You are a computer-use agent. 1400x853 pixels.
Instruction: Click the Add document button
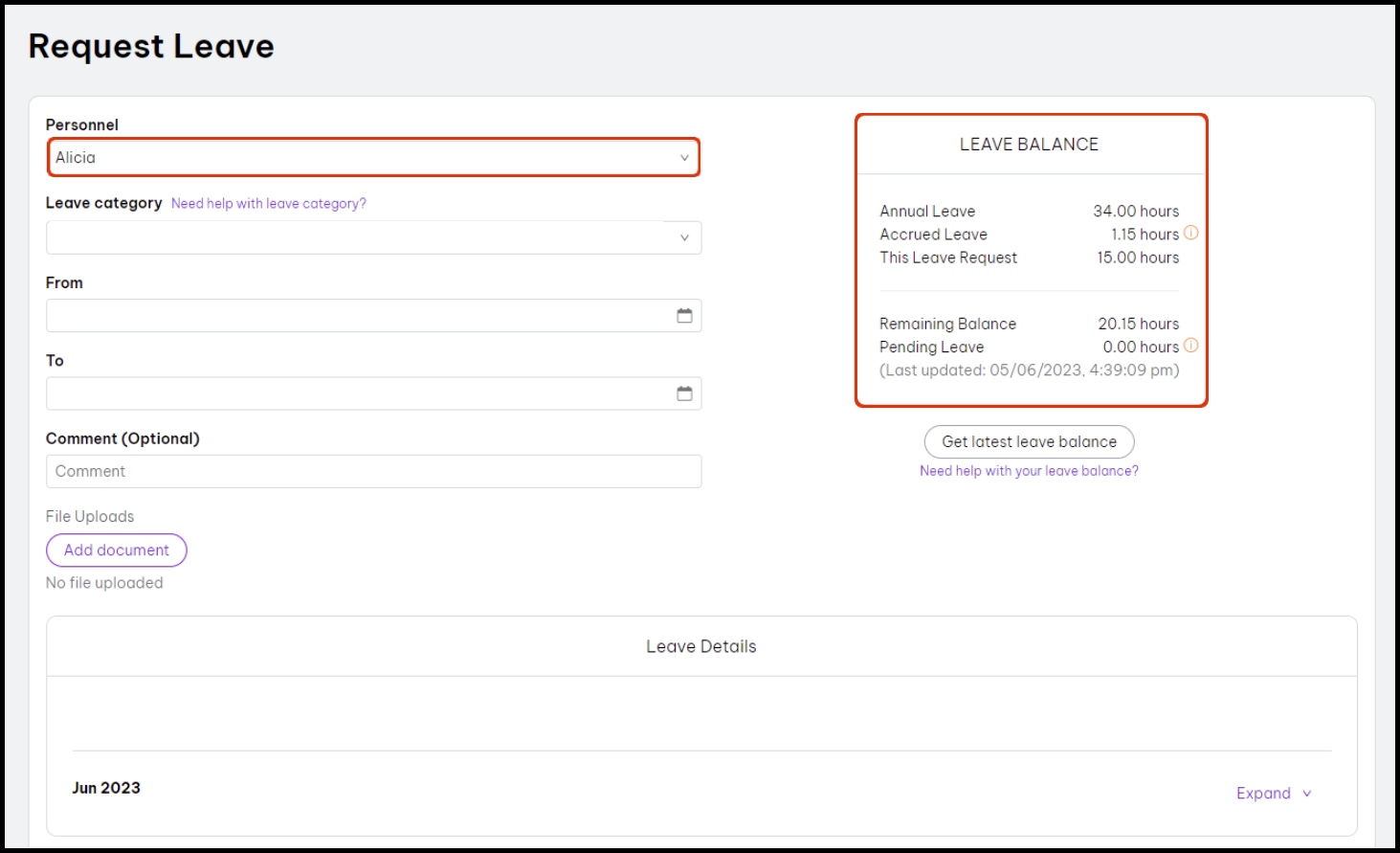[x=116, y=550]
